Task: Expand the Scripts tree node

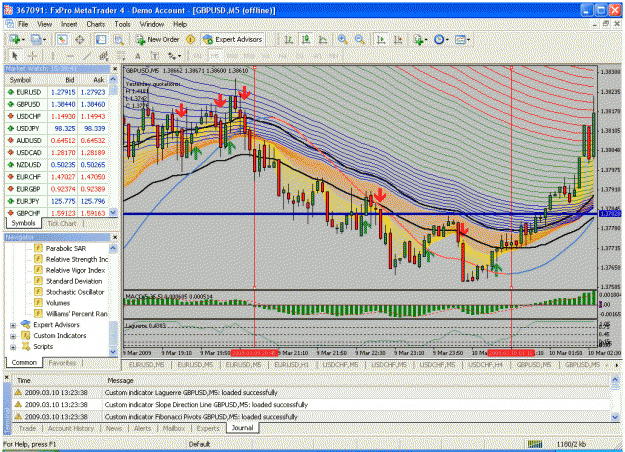Action: click(x=13, y=347)
